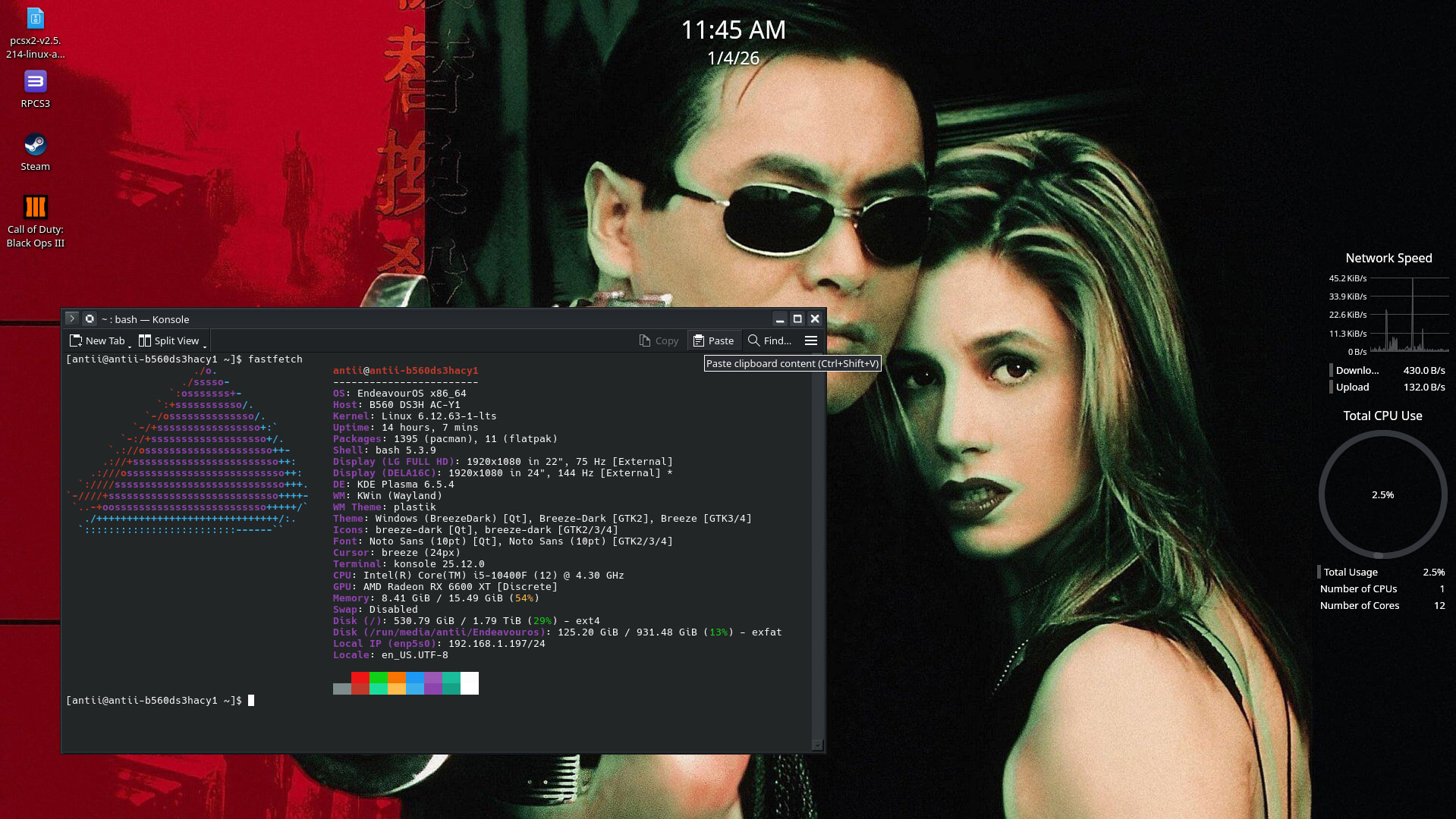Click the pin-on-all-desktops title bar icon
The height and width of the screenshot is (819, 1456).
[x=90, y=318]
